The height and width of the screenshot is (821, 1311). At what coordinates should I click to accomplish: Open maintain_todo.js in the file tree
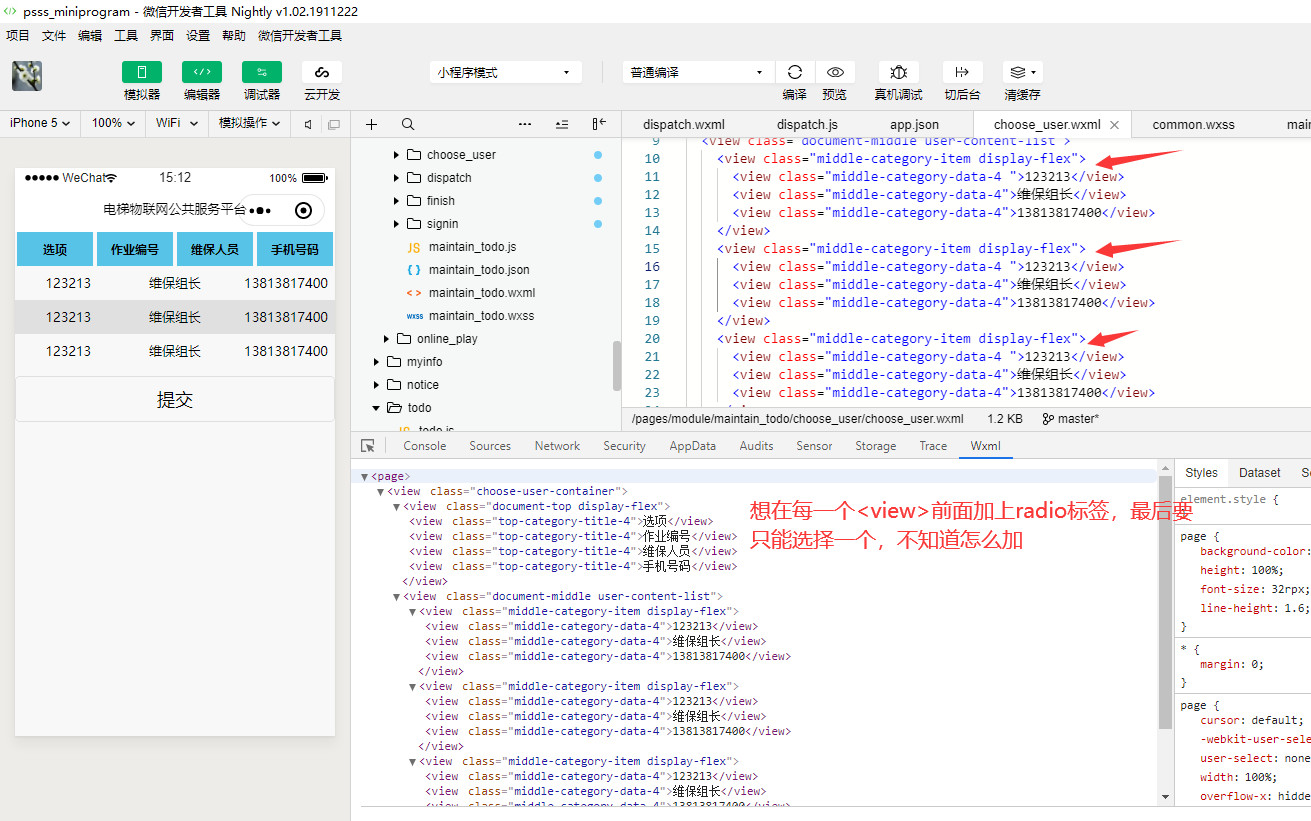click(x=472, y=247)
